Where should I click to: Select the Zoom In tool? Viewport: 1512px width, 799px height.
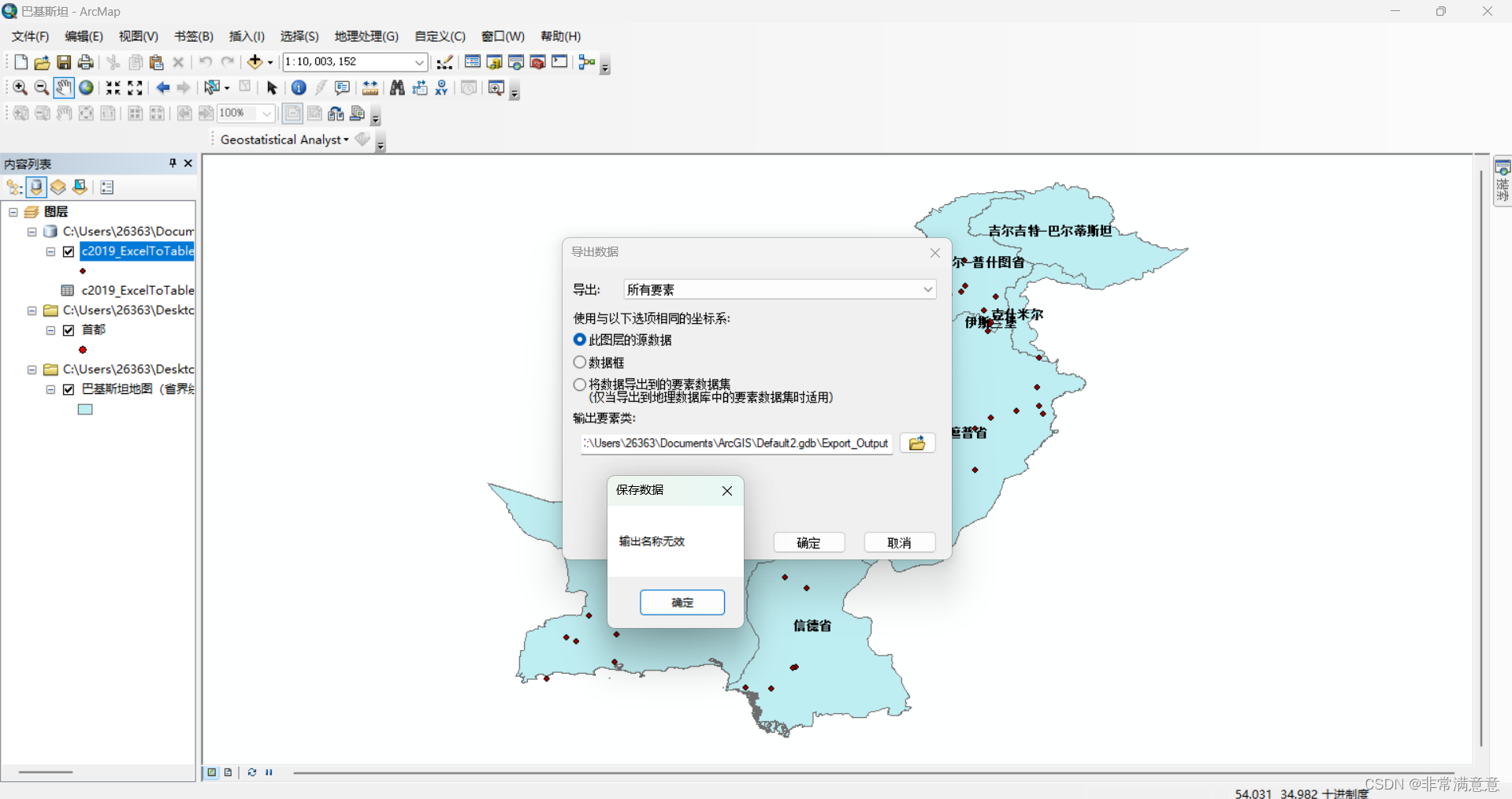coord(20,87)
